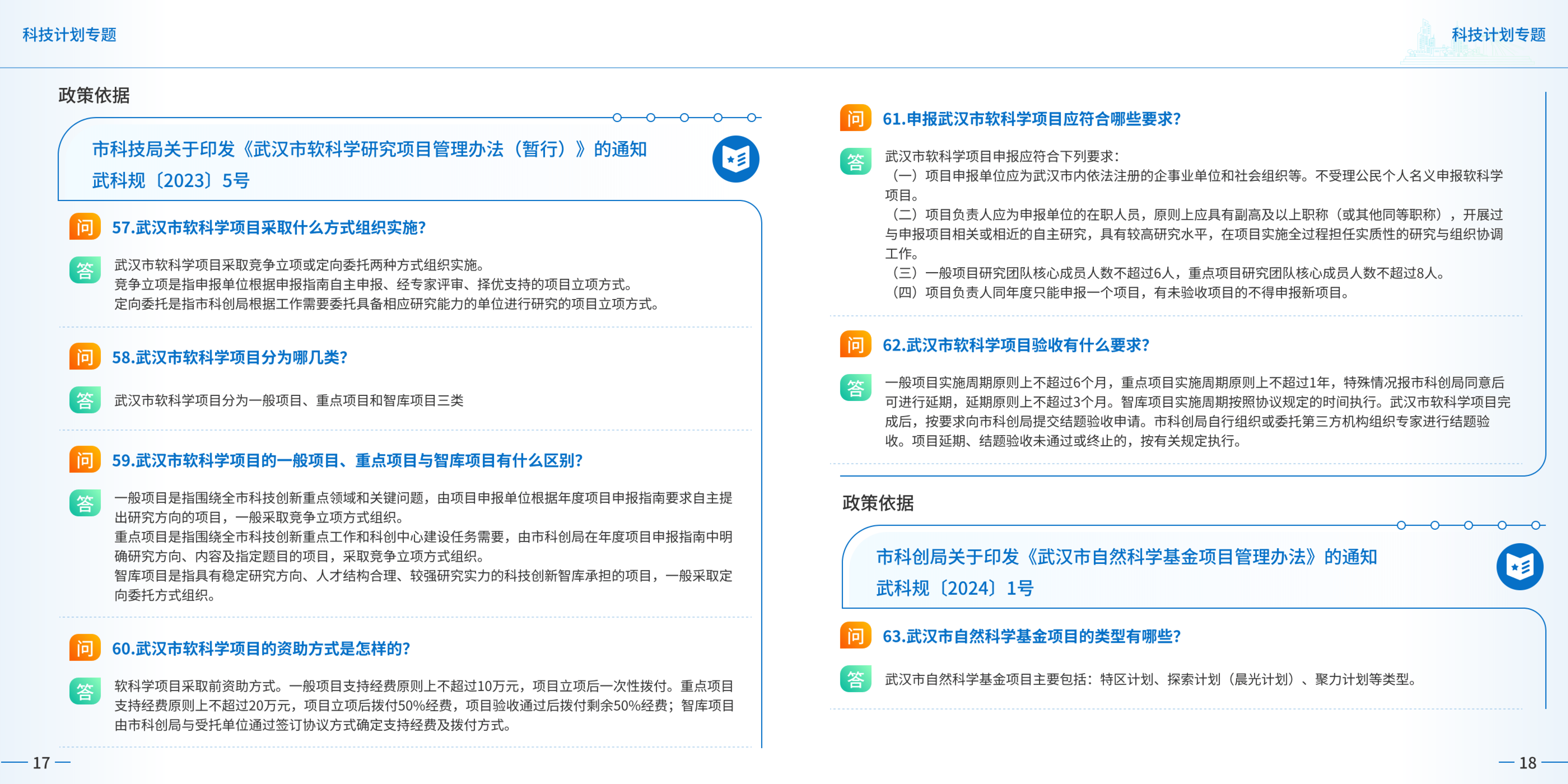Screen dimensions: 1568x784
Task: Click paragraph starting 重点项目是指围绕全市科技创新重点工作
Action: pos(423,547)
